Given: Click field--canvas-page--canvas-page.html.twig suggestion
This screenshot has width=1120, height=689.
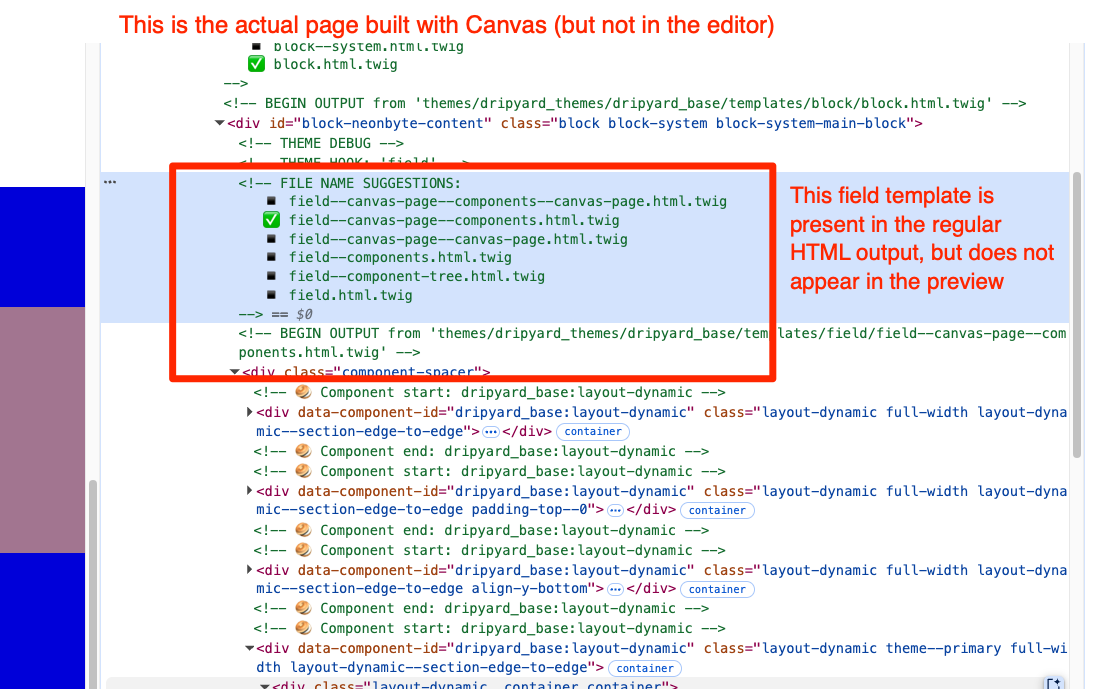Looking at the screenshot, I should click(x=458, y=239).
